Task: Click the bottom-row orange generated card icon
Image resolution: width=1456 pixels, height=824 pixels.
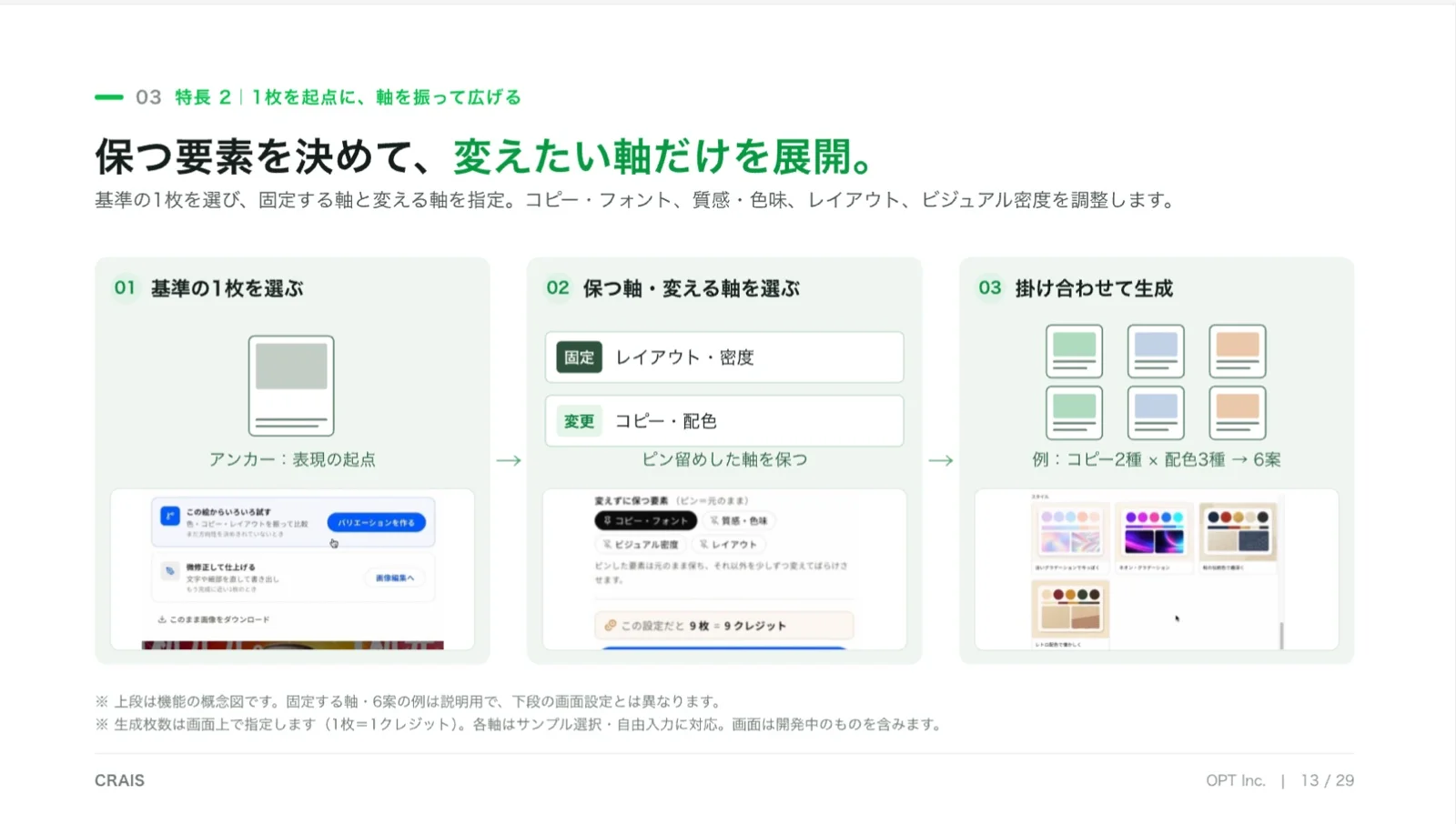Action: (x=1238, y=413)
